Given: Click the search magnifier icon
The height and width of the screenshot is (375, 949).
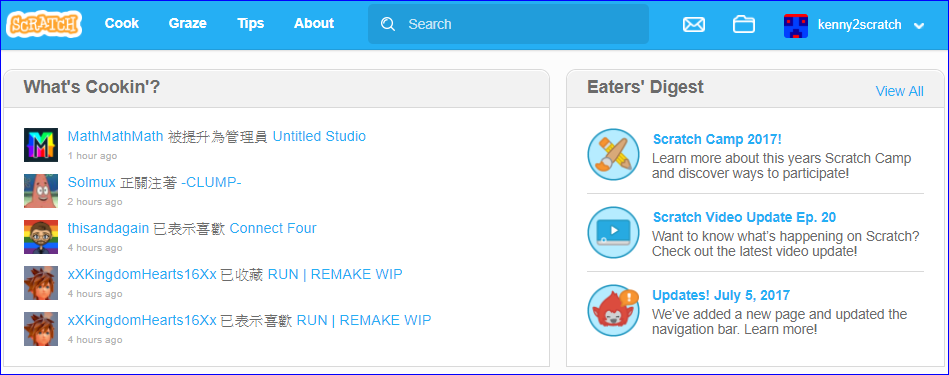Looking at the screenshot, I should point(388,24).
